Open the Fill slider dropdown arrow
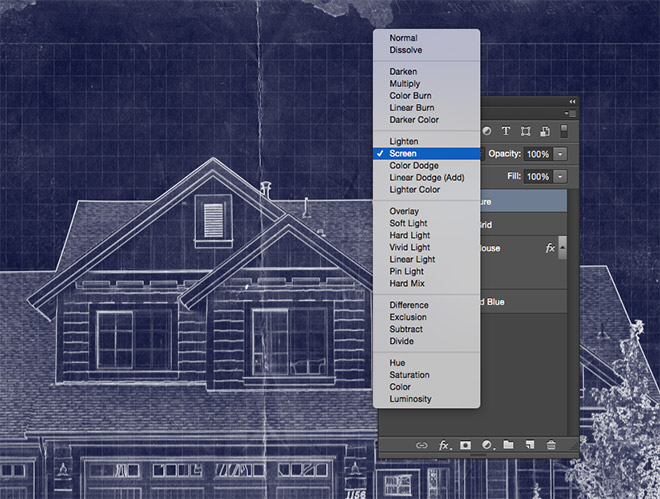 point(560,176)
